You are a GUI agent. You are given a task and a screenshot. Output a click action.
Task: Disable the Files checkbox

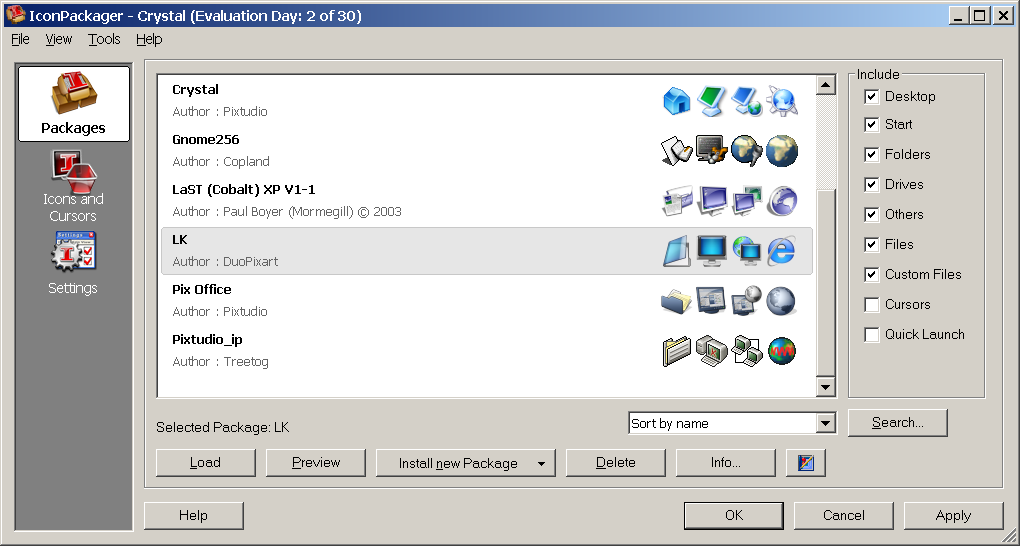pyautogui.click(x=872, y=244)
